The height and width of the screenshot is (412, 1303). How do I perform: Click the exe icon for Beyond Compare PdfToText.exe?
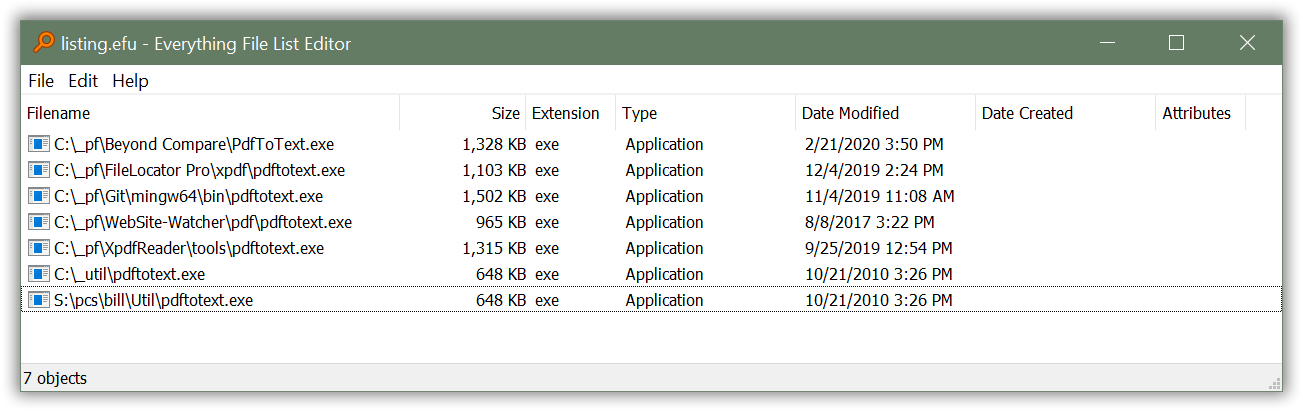[x=39, y=144]
